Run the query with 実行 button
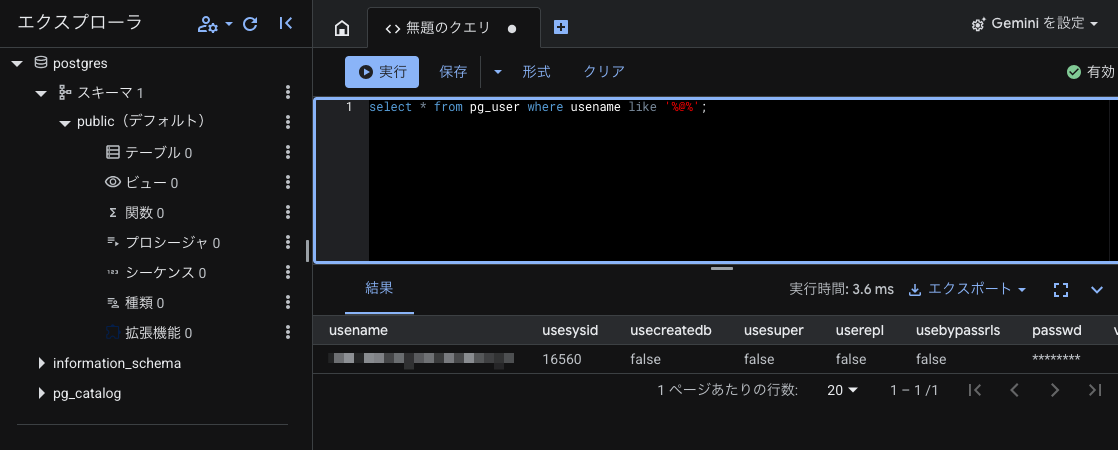Viewport: 1118px width, 450px height. click(381, 71)
